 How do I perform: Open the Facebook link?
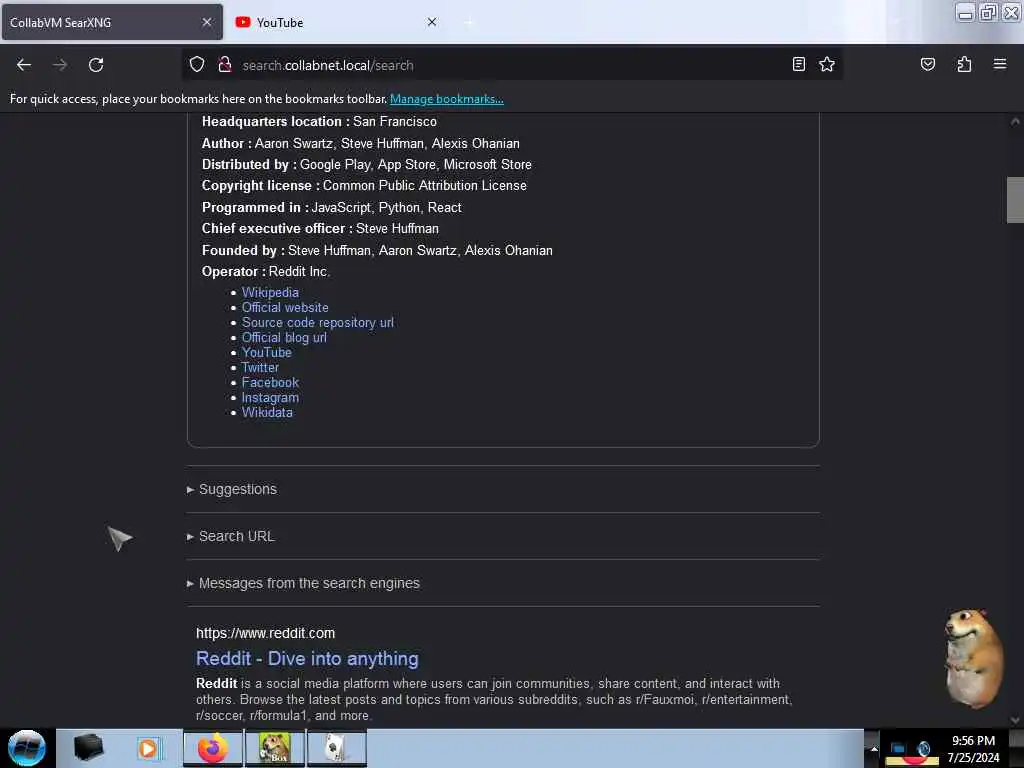pos(270,383)
